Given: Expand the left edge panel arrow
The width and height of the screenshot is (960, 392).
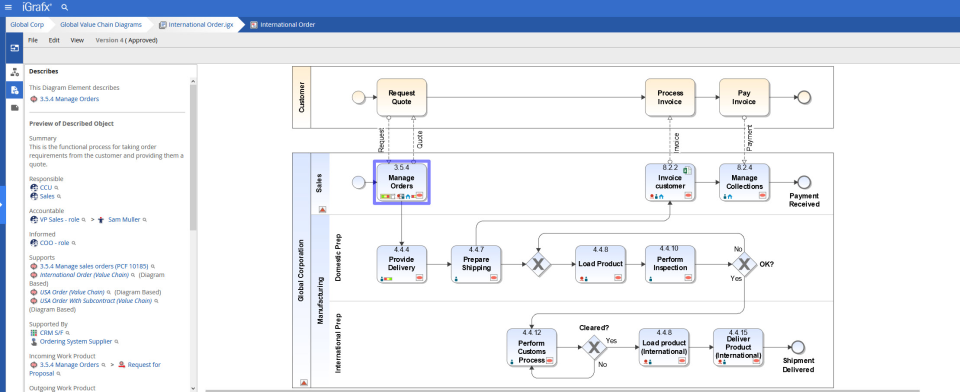Looking at the screenshot, I should point(2,204).
